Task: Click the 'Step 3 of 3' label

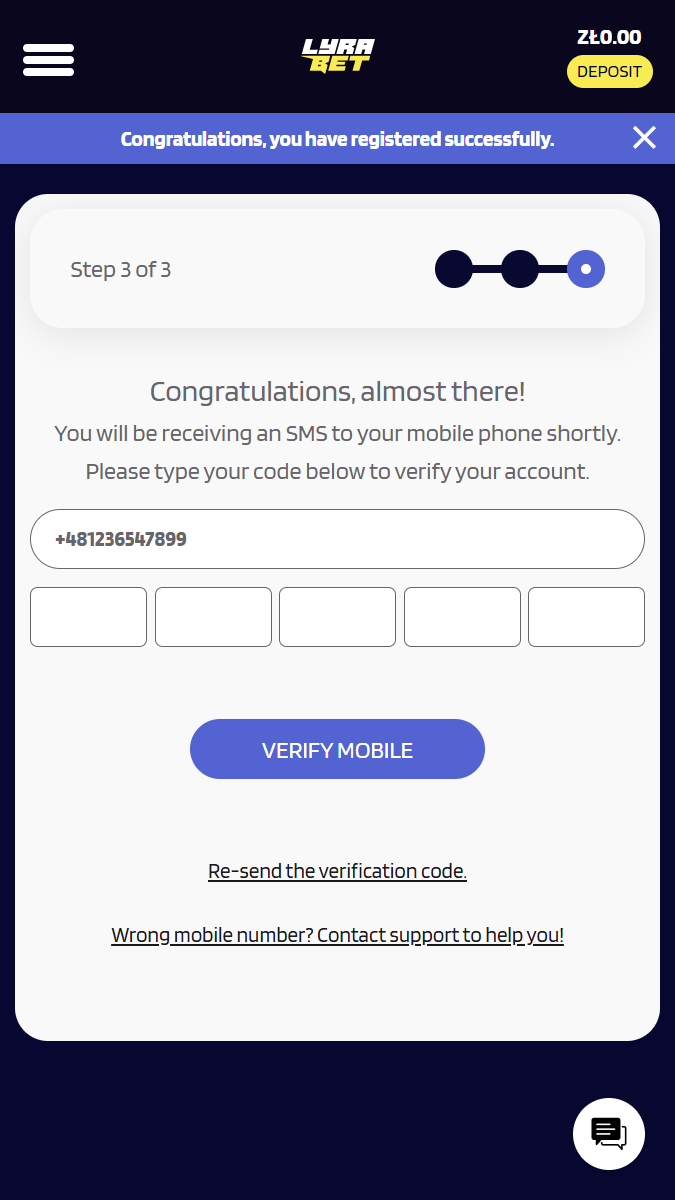Action: 121,270
